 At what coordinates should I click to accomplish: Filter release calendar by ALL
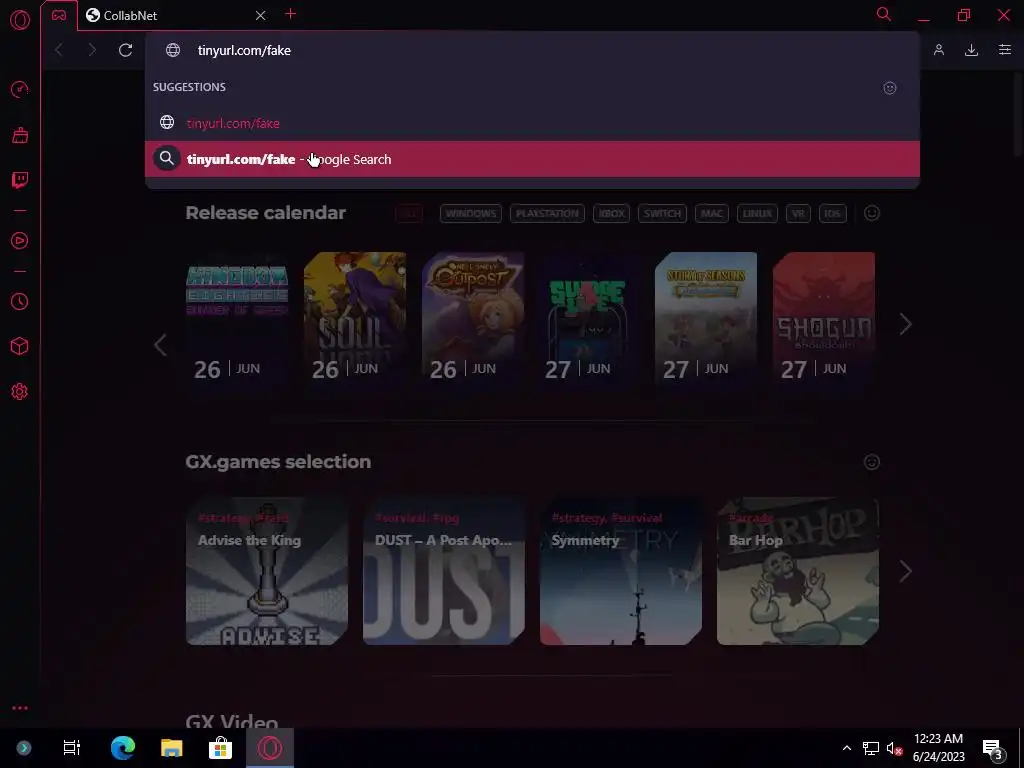(409, 214)
